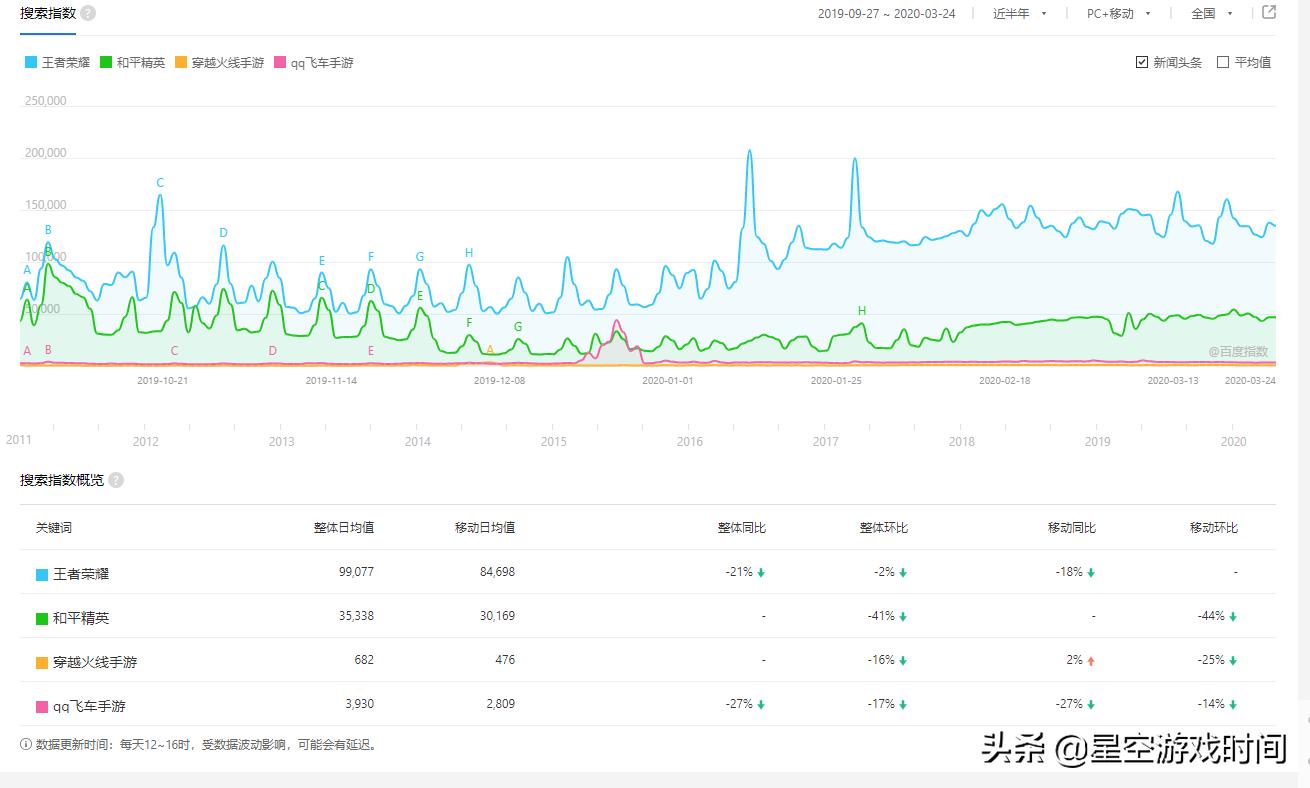Screen dimensions: 1310x788
Task: Click the 关键词 column header
Action: (54, 527)
